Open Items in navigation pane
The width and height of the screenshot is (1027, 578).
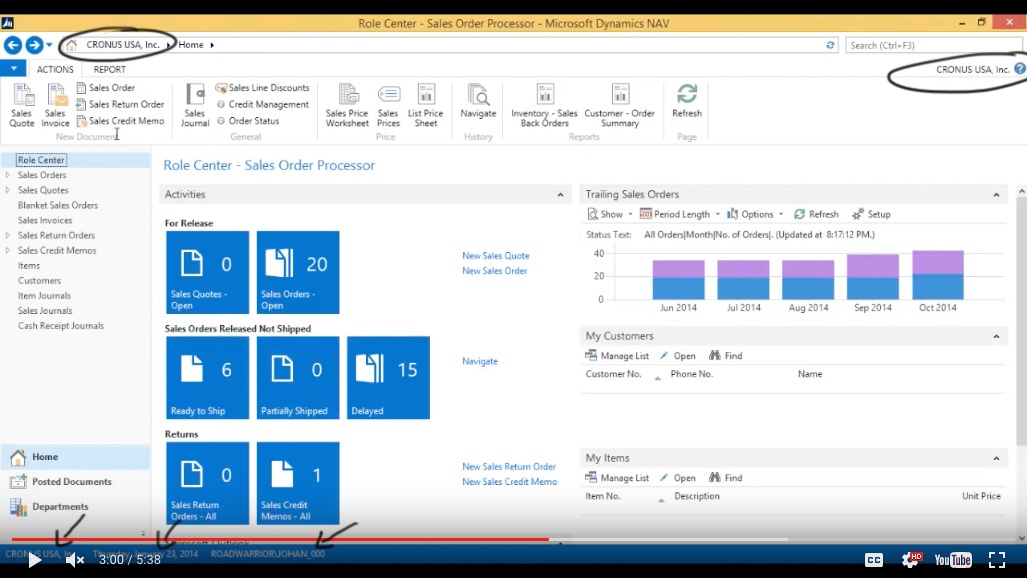pos(29,265)
